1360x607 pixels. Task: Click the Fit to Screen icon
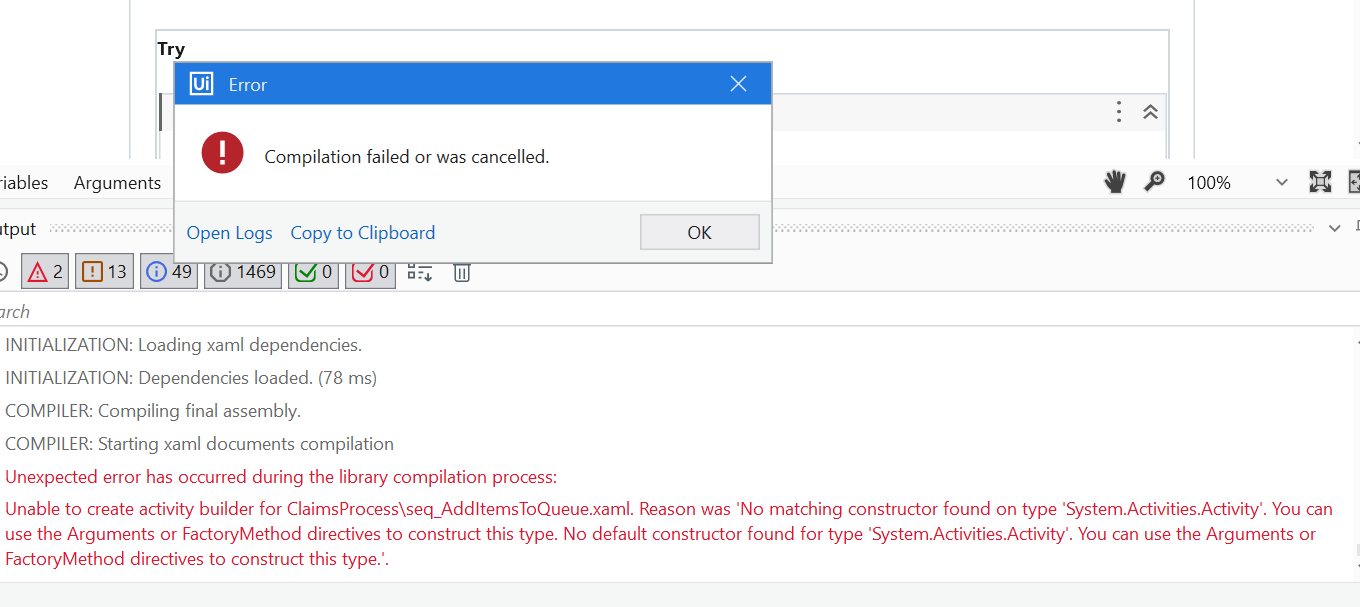pos(1320,182)
